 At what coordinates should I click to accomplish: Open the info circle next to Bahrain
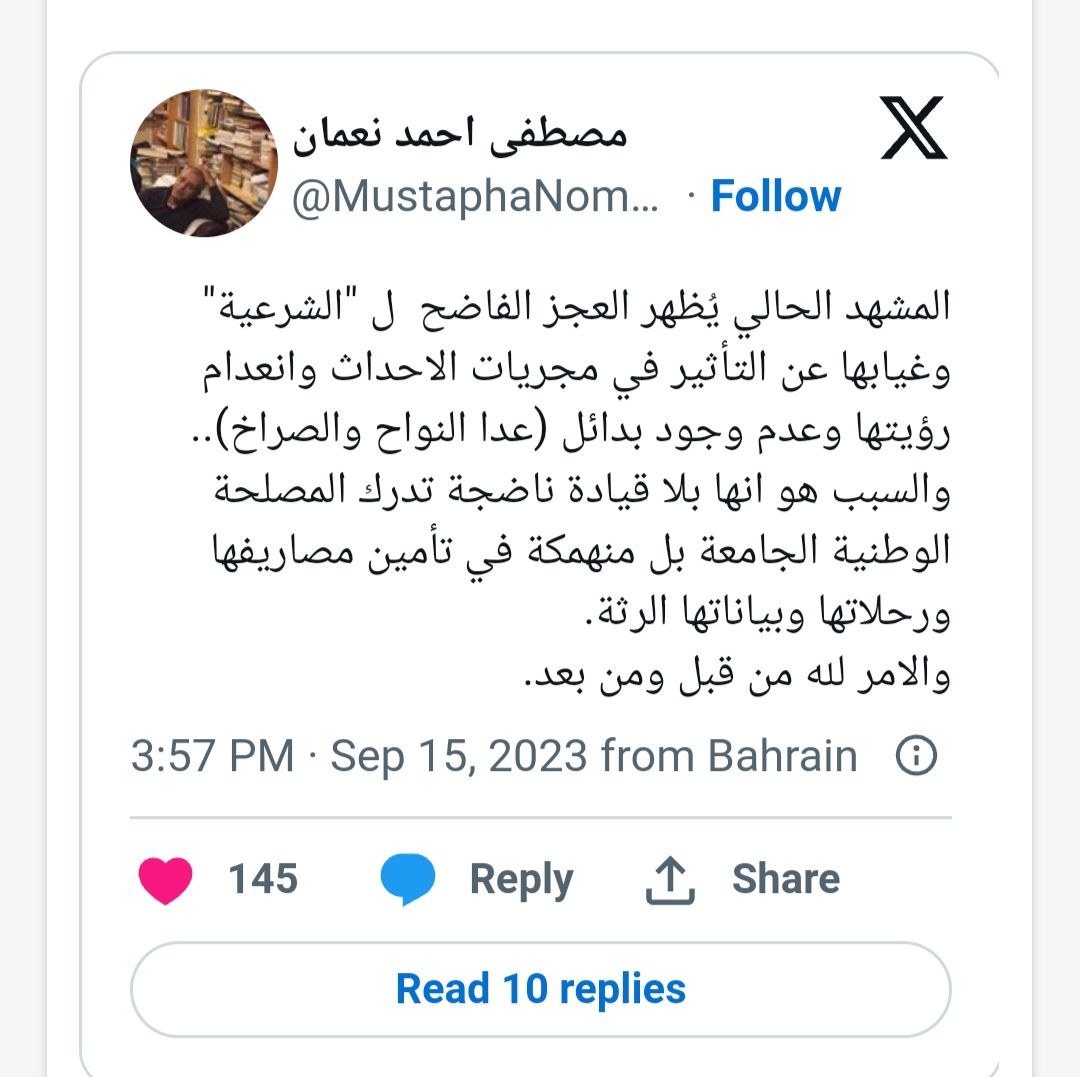[916, 755]
